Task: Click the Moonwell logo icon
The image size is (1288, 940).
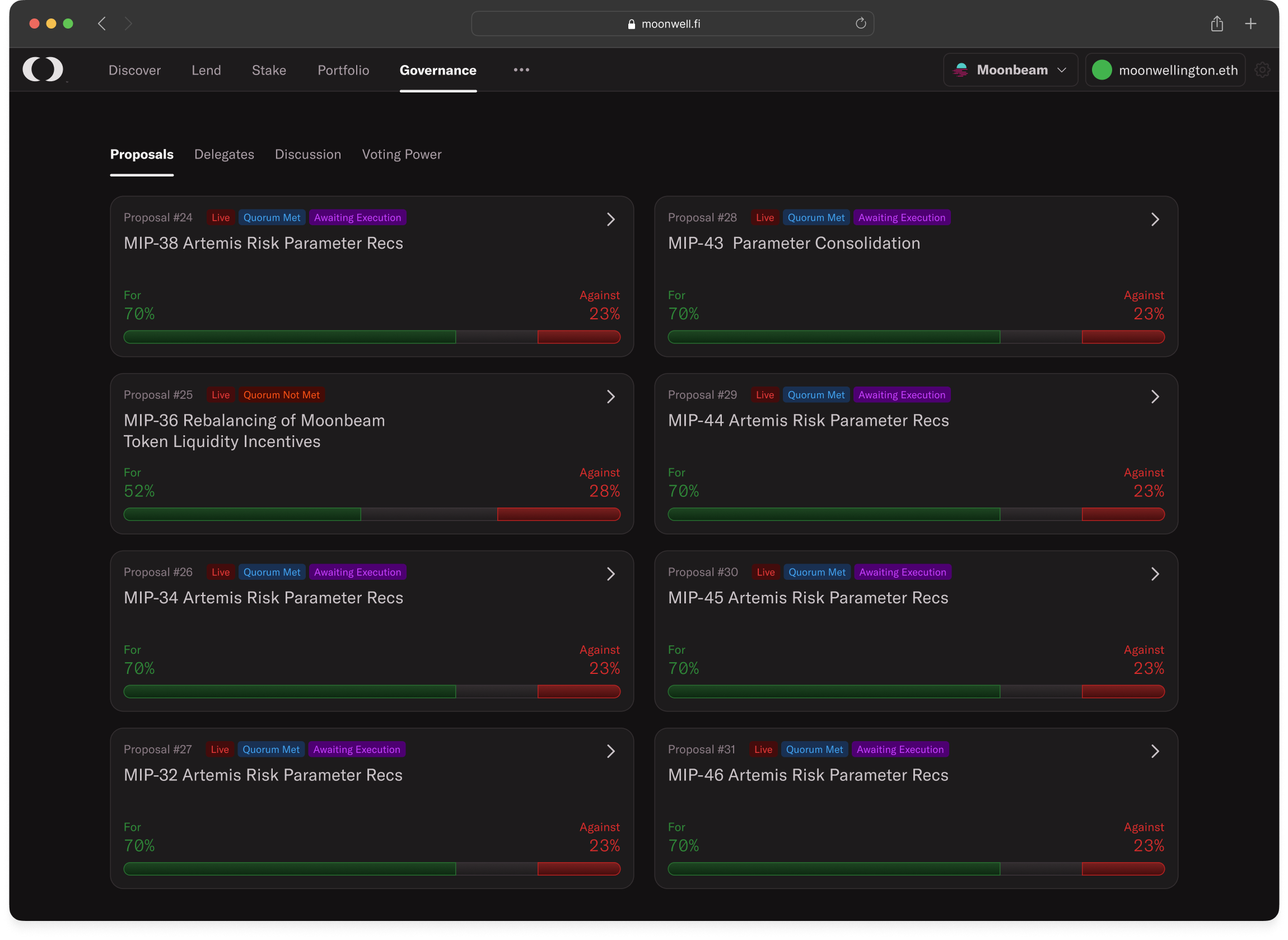Action: tap(43, 69)
